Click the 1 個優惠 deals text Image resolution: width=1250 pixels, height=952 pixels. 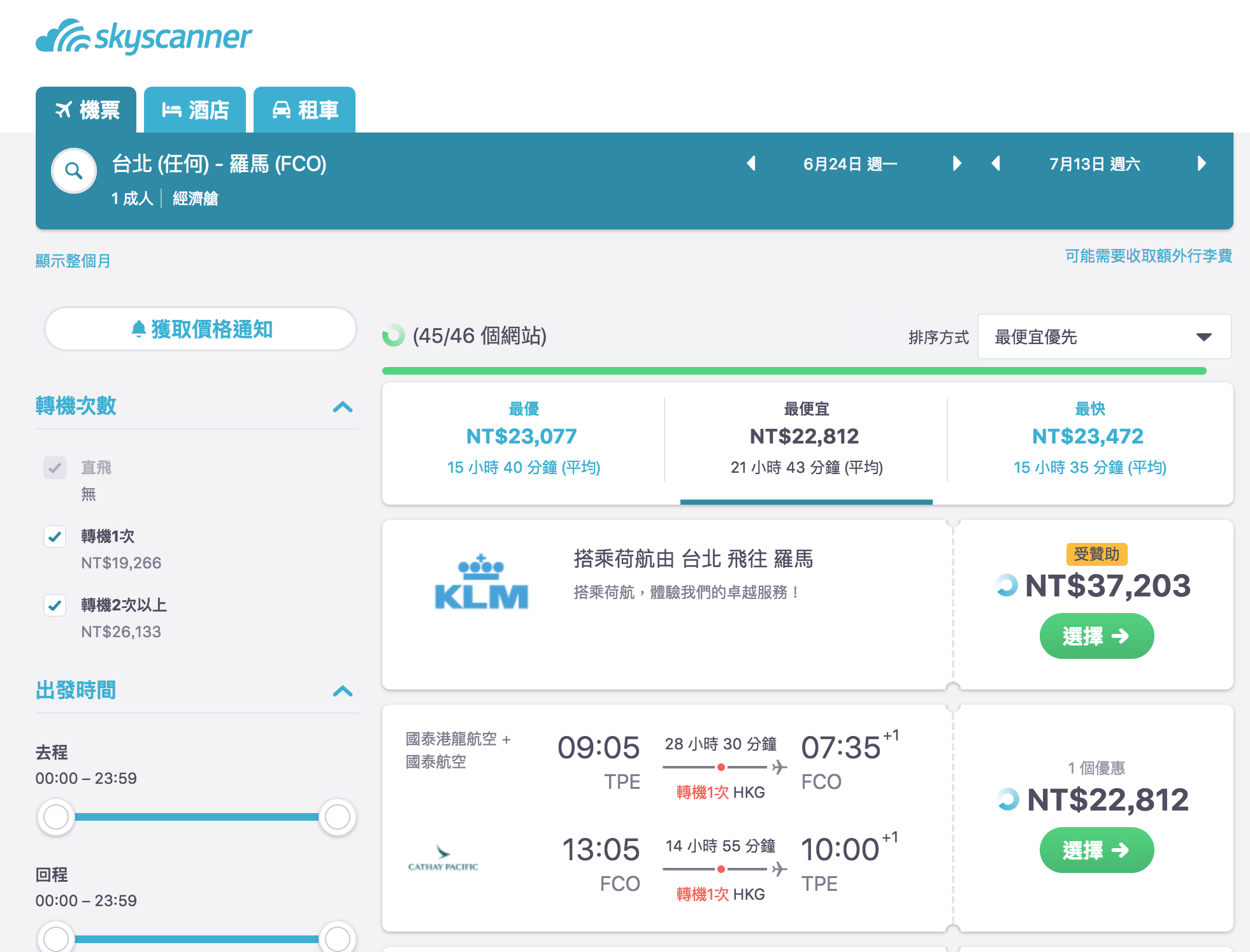[1096, 768]
